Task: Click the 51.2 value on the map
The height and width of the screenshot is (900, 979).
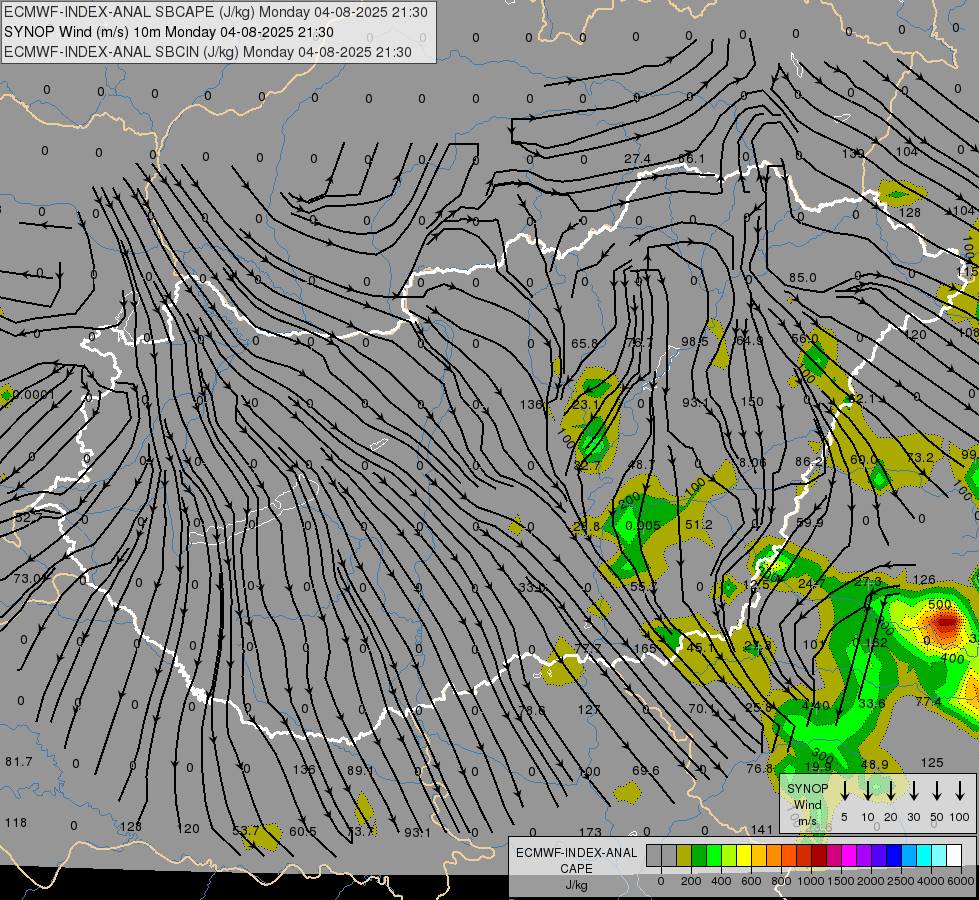Action: click(x=699, y=525)
